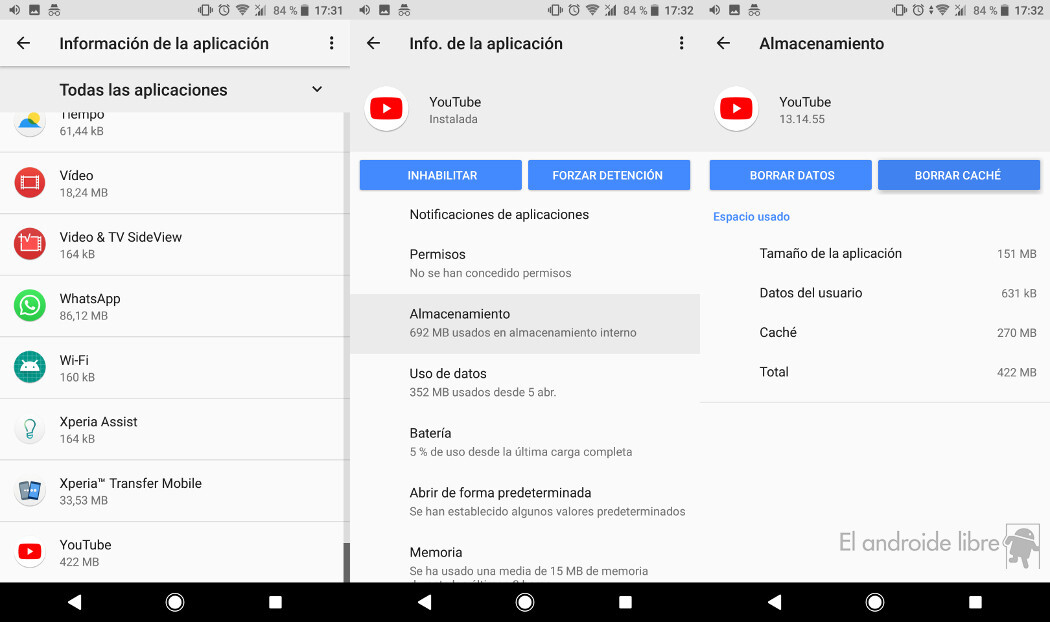Click the app list scrollbar thumb
This screenshot has height=622, width=1050.
point(346,562)
